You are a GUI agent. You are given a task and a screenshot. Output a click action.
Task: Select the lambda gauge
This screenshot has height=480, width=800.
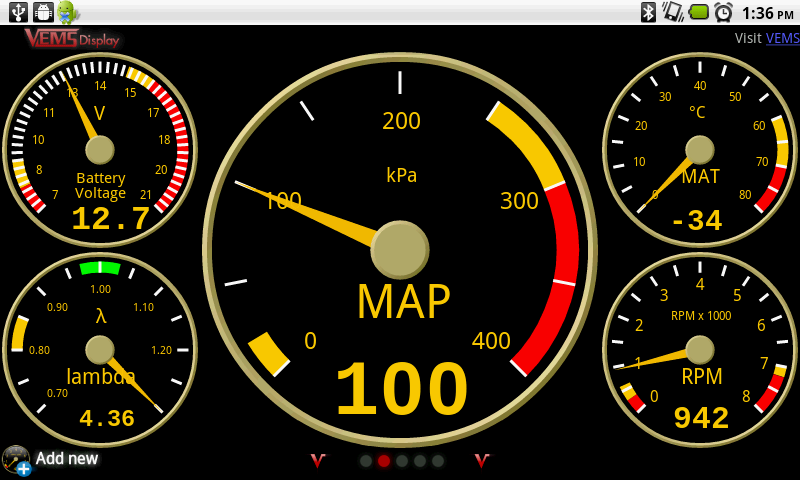tap(100, 350)
